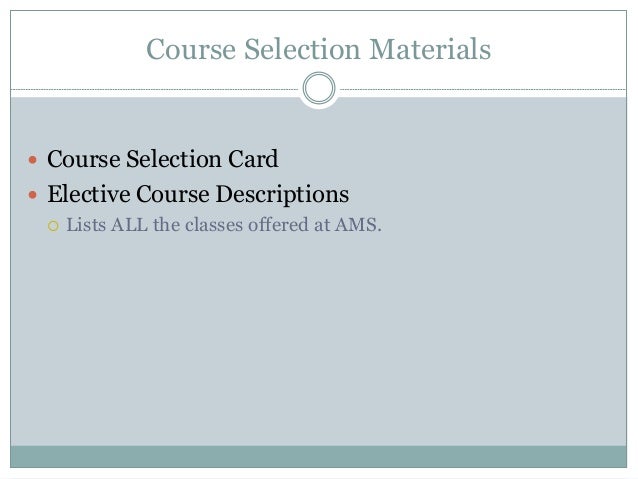Image resolution: width=638 pixels, height=479 pixels.
Task: Click the dashed divider line left of circle
Action: point(155,89)
